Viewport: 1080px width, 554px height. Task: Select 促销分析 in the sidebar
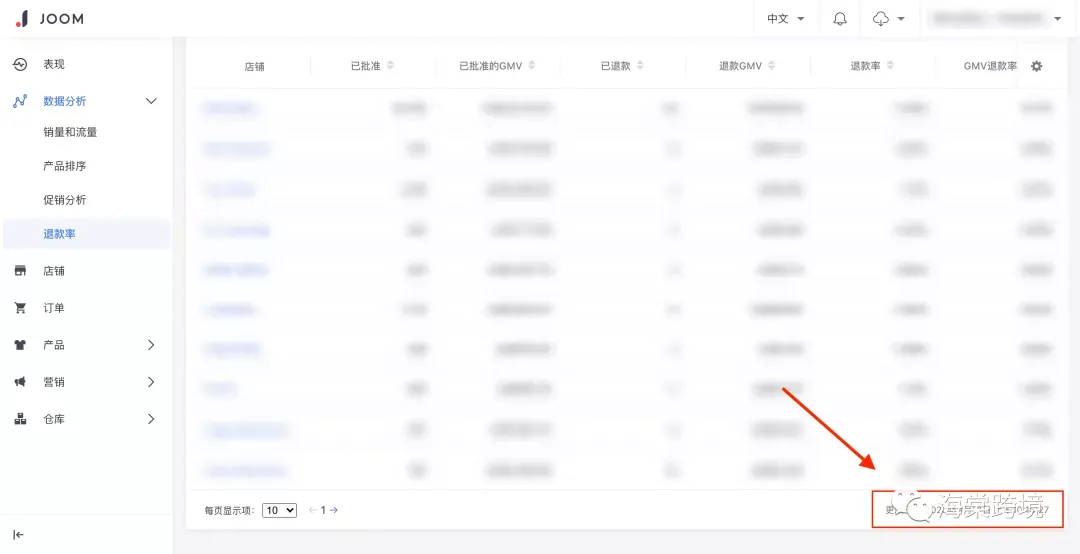pos(65,200)
